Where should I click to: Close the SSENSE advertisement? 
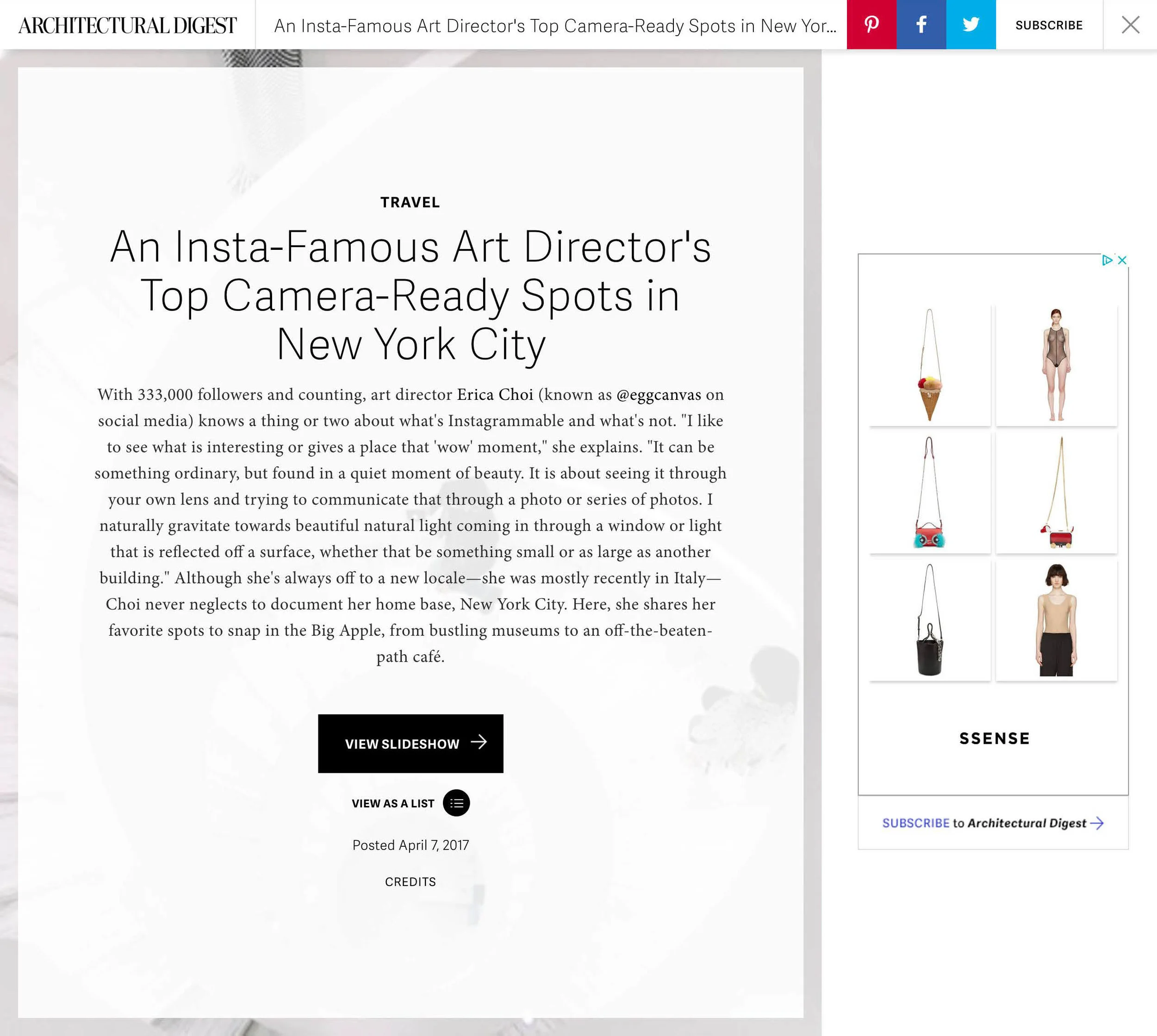pos(1122,260)
